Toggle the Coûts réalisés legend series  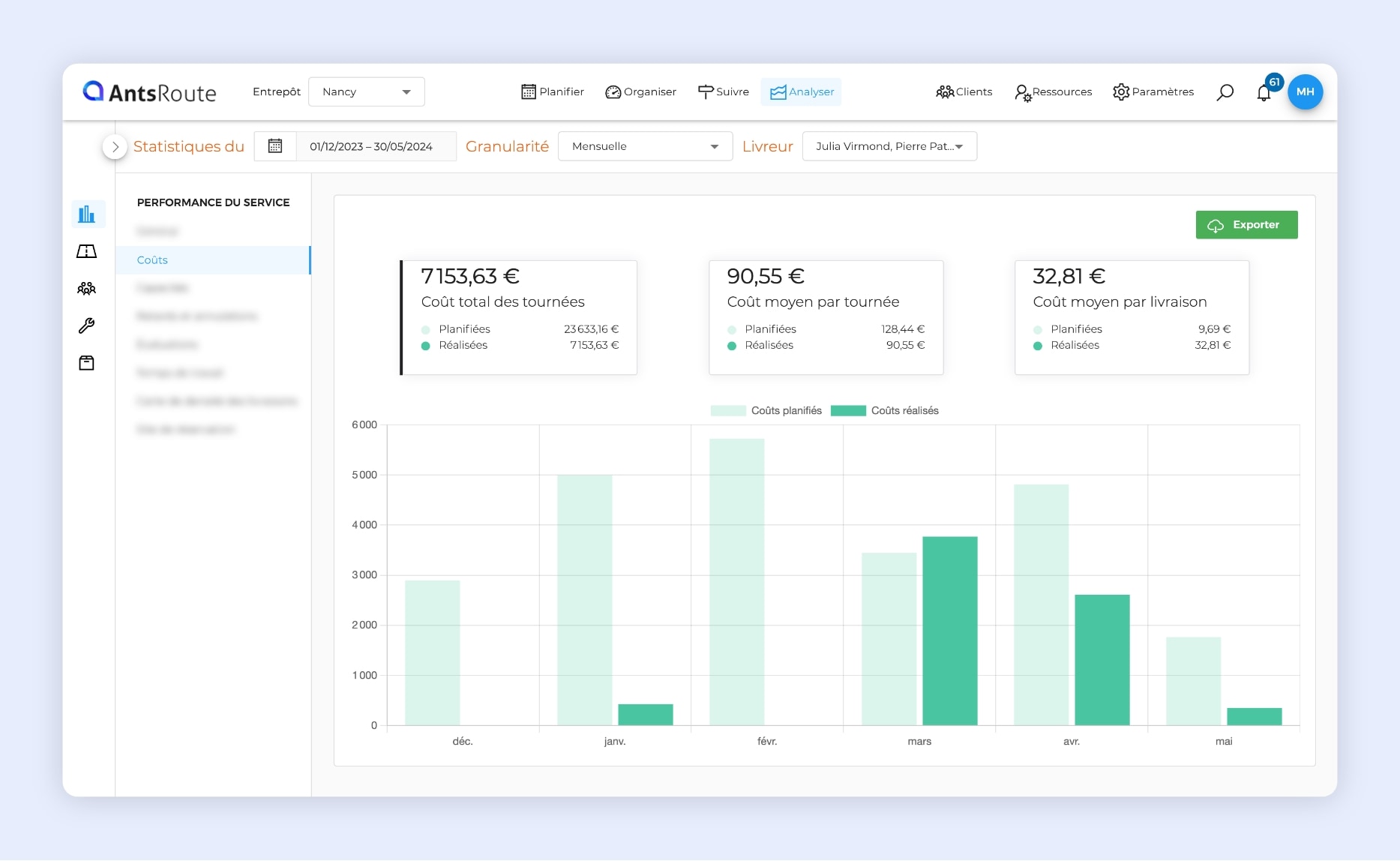(x=886, y=411)
